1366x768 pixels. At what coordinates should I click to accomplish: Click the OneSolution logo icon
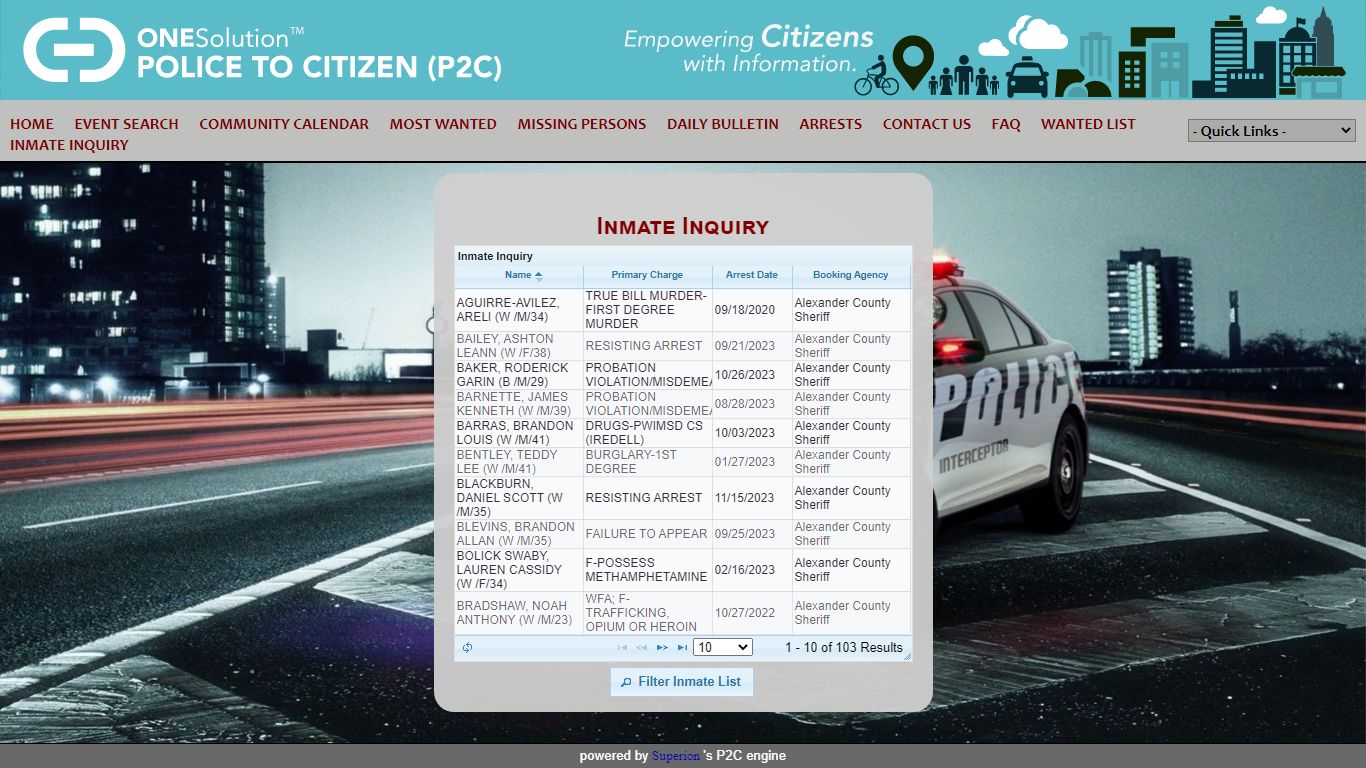tap(73, 50)
